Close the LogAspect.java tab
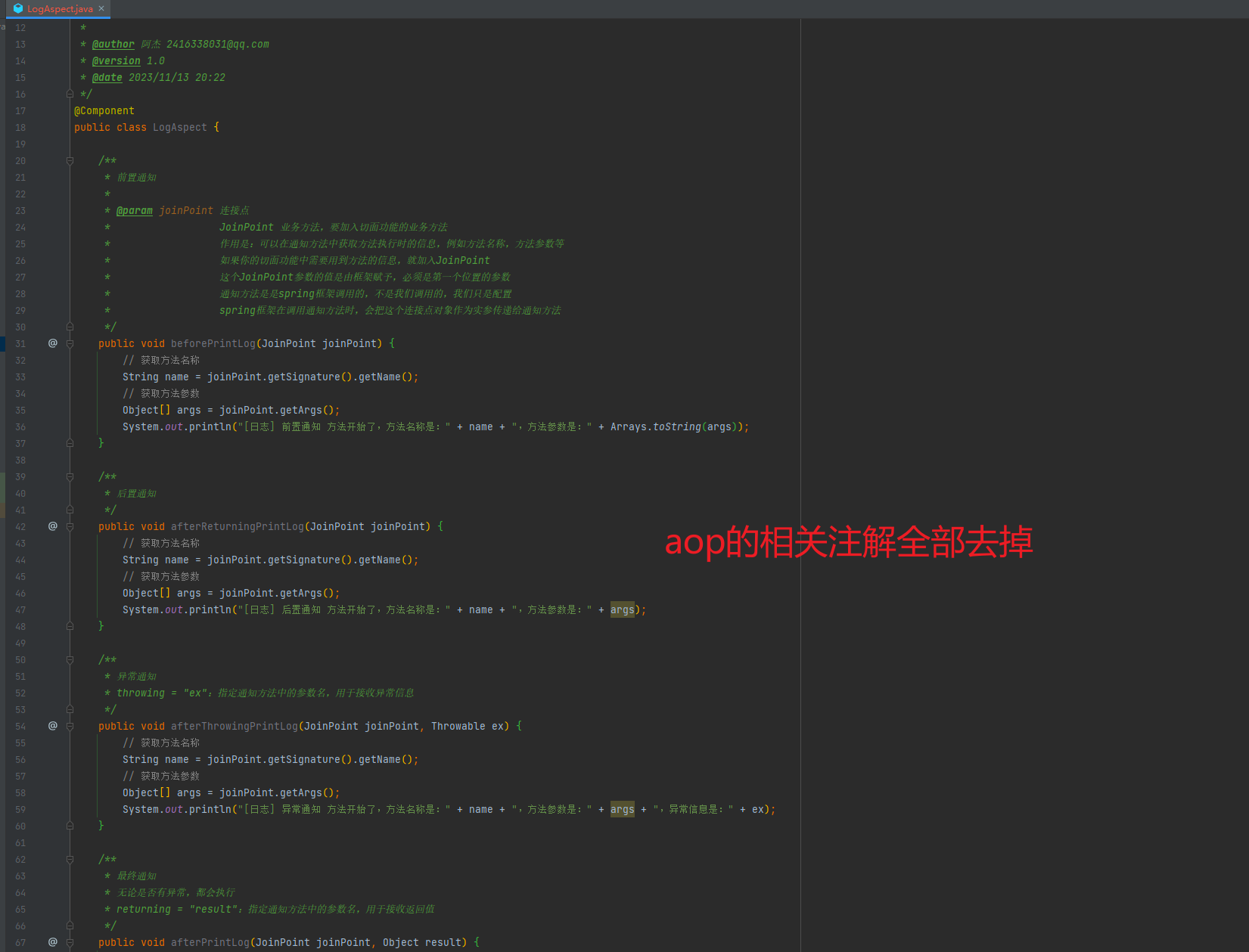Screen dimensions: 1249x952 101,9
